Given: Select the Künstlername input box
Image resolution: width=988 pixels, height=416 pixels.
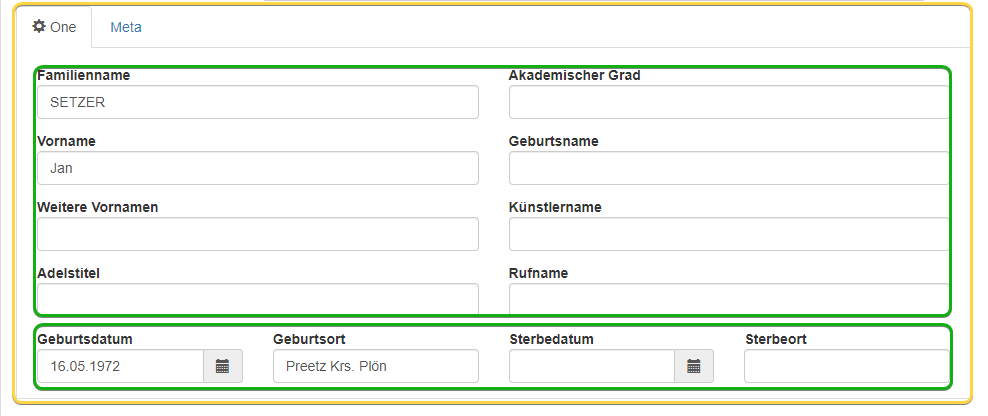Looking at the screenshot, I should (729, 234).
